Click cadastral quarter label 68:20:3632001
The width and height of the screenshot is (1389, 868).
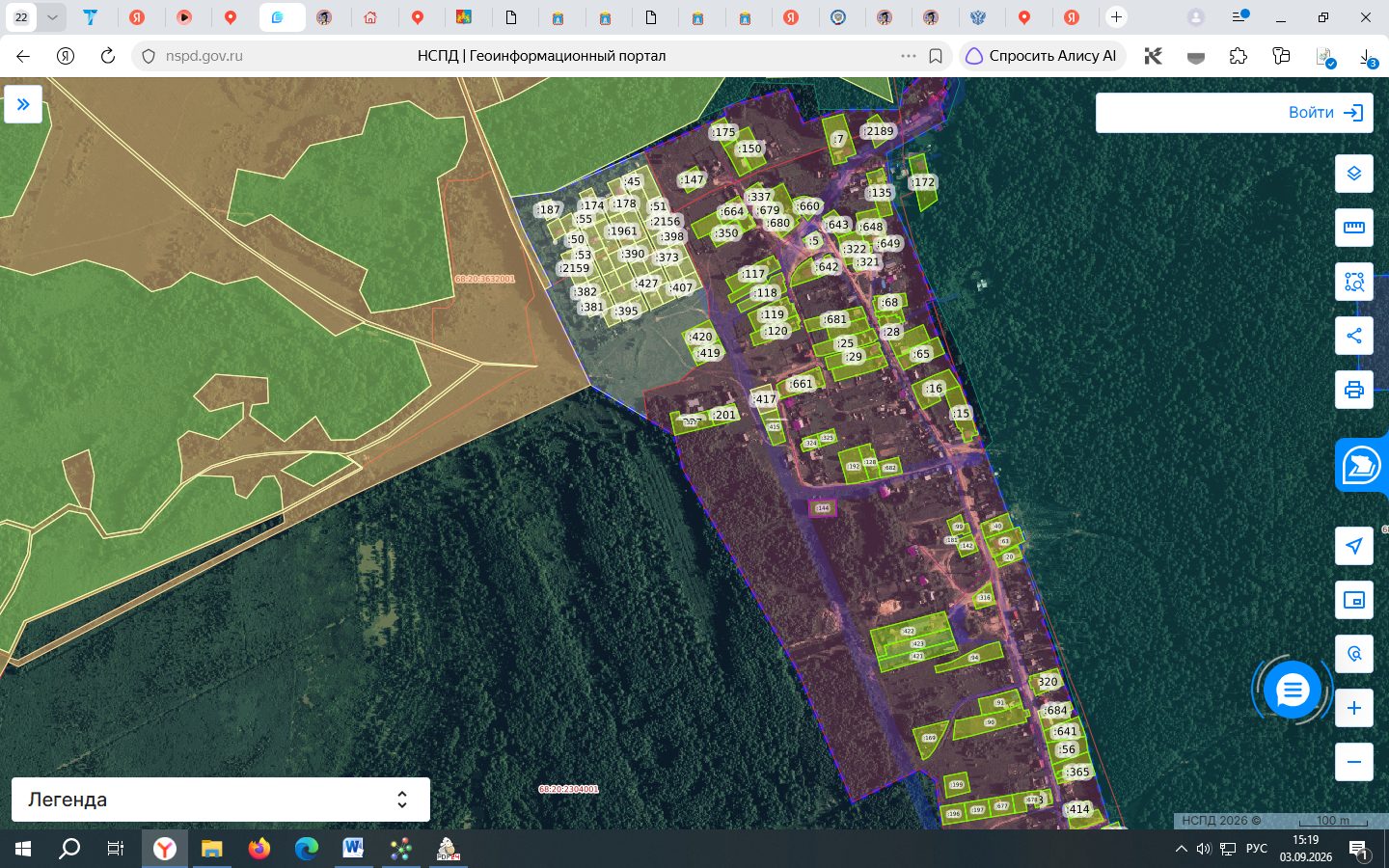484,279
